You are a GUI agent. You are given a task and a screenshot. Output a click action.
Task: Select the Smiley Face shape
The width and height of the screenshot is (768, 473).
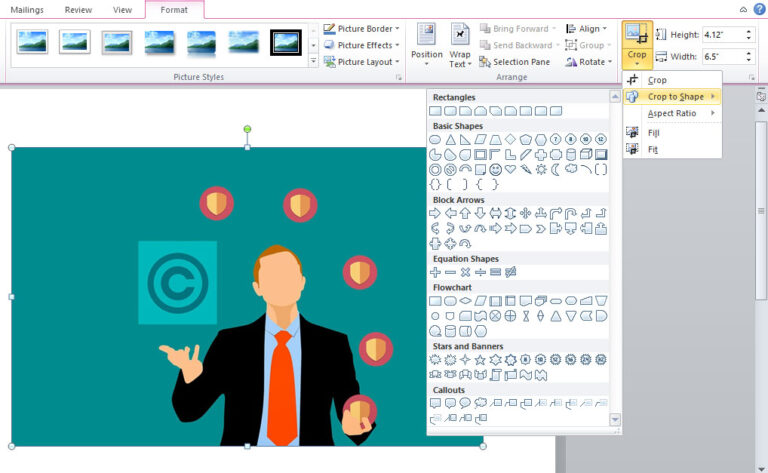pyautogui.click(x=495, y=169)
